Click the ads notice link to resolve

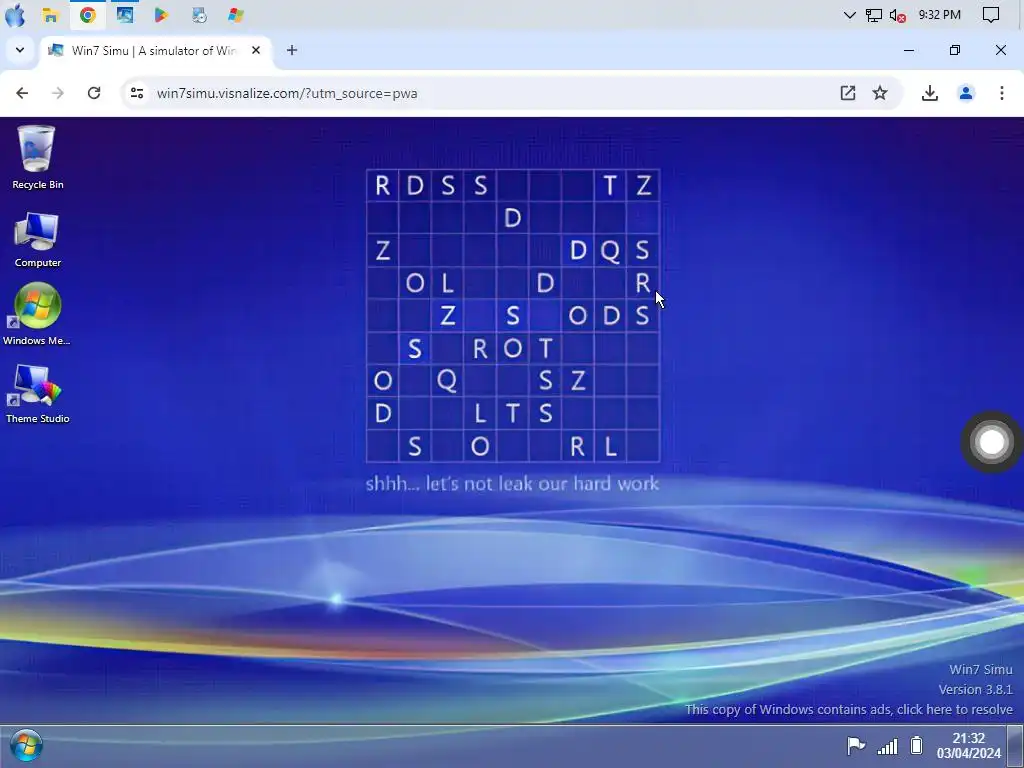tap(848, 709)
